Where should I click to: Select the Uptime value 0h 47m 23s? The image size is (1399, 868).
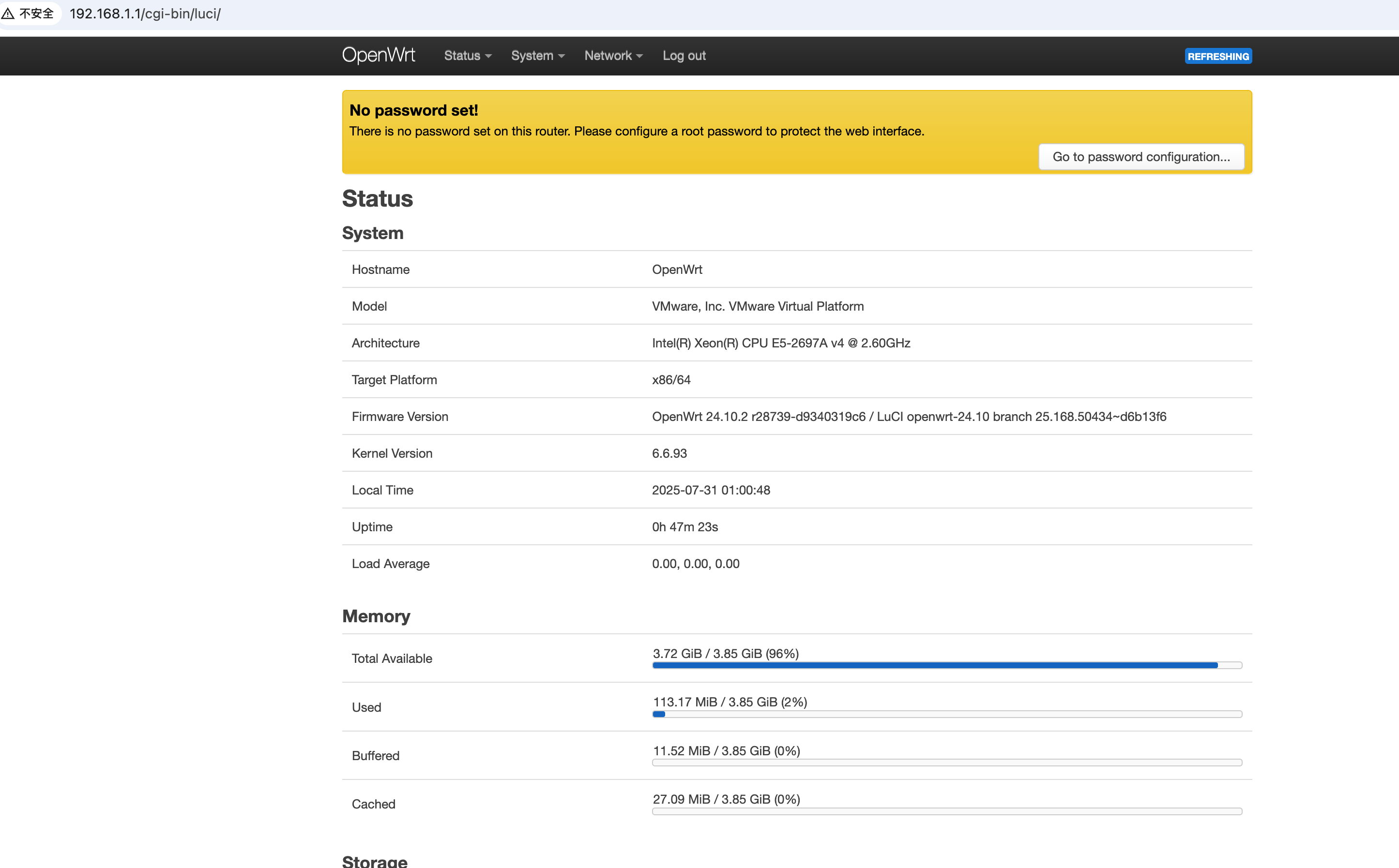(684, 526)
